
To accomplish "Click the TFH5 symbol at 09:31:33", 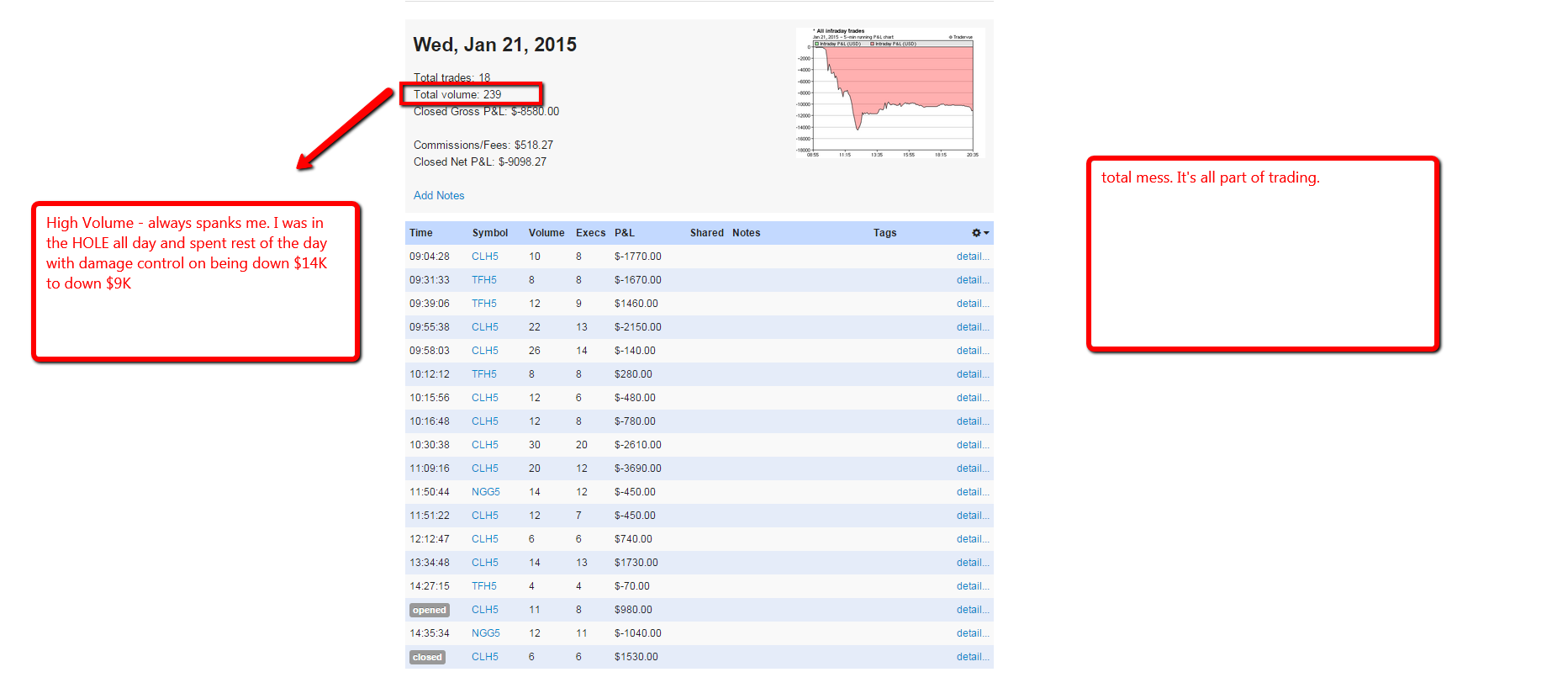I will pos(484,280).
